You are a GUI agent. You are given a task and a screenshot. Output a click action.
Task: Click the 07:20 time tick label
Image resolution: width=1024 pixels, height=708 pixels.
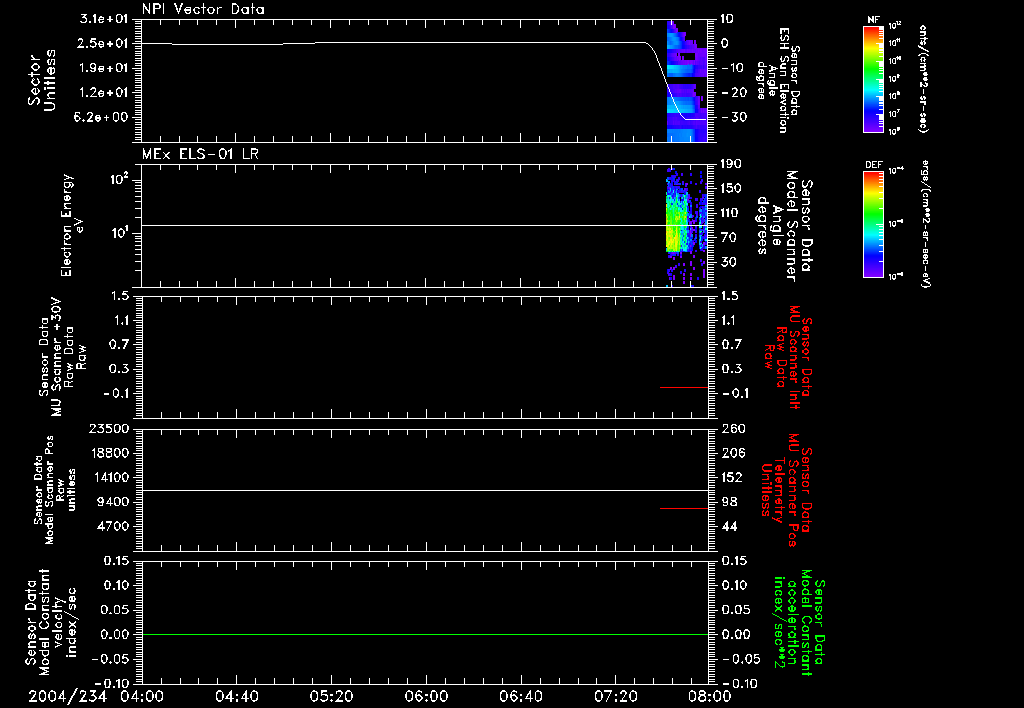pyautogui.click(x=615, y=696)
